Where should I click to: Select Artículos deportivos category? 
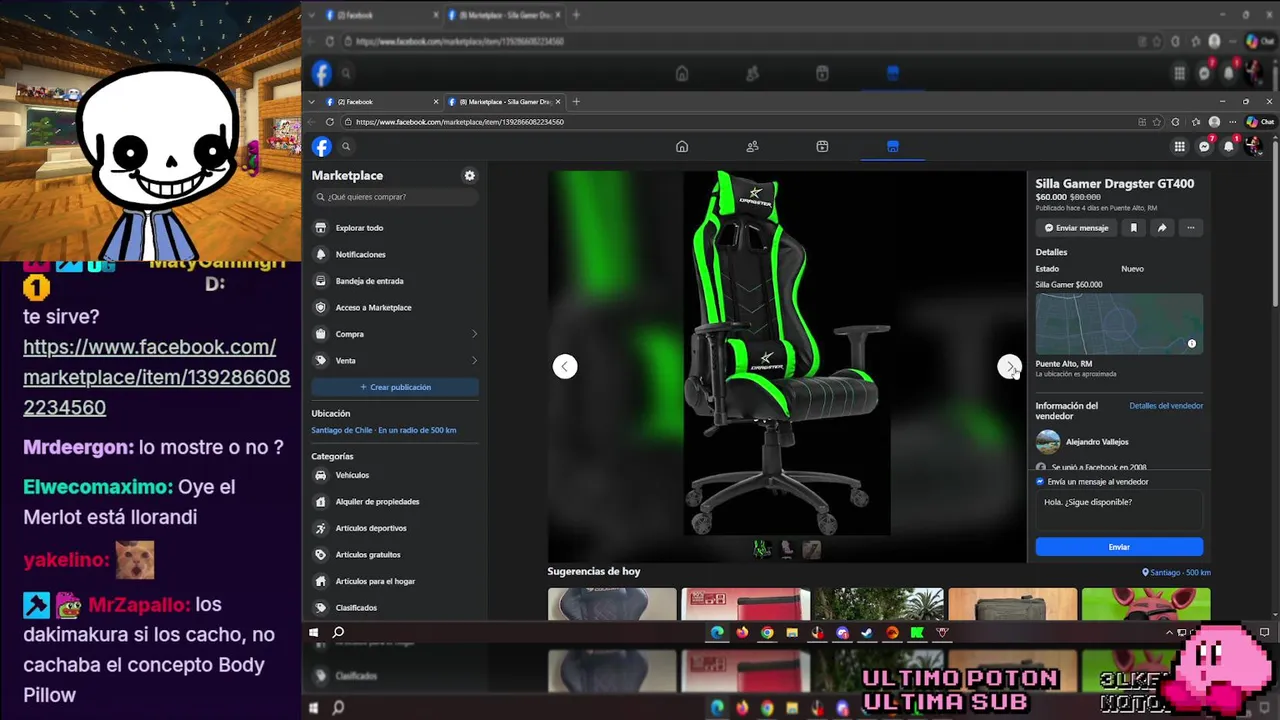[x=395, y=528]
